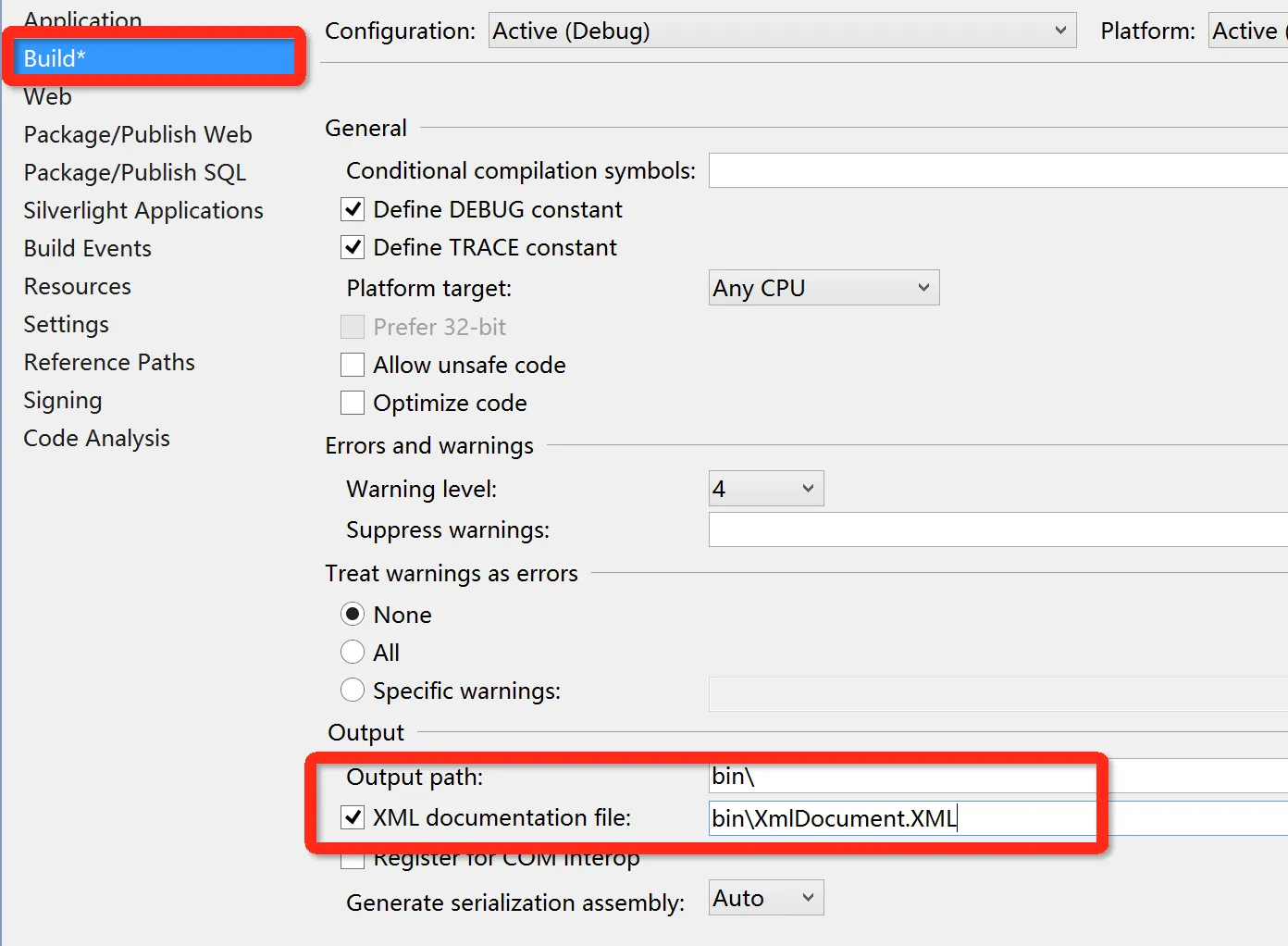The image size is (1288, 946).
Task: Choose the Specific warnings radio option
Action: (x=353, y=691)
